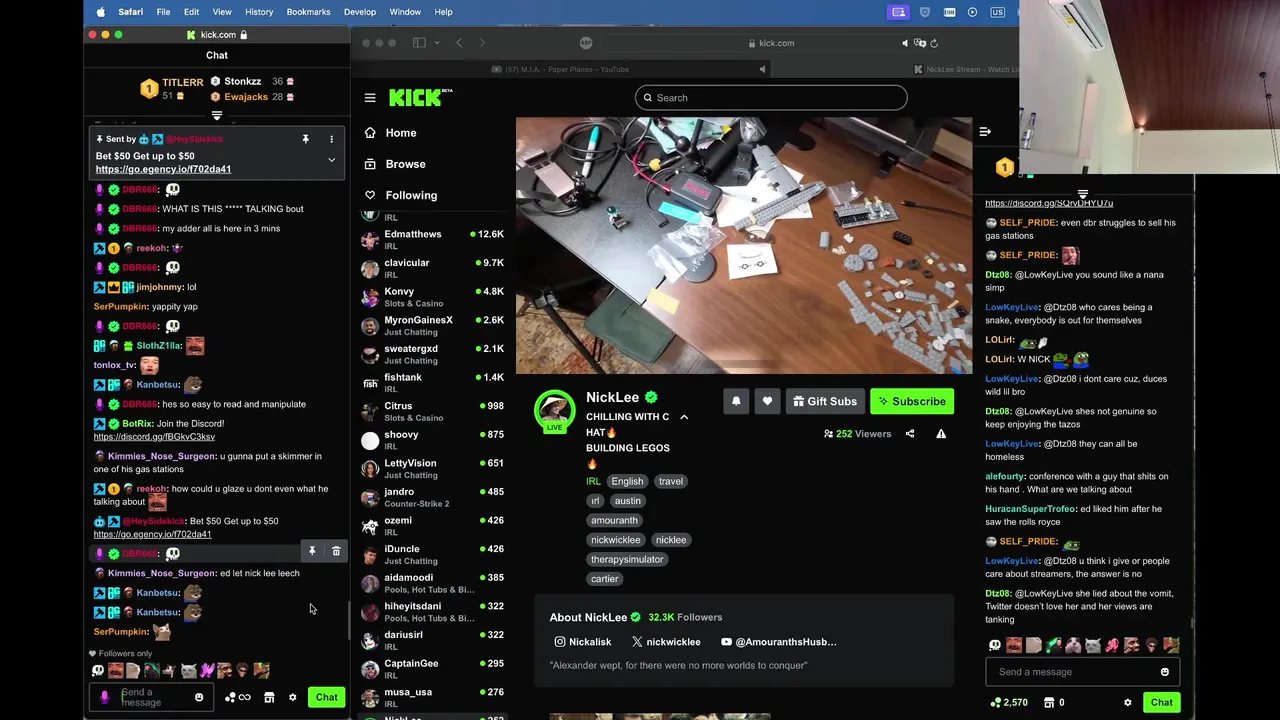
Task: Click the stream video player
Action: coord(744,246)
